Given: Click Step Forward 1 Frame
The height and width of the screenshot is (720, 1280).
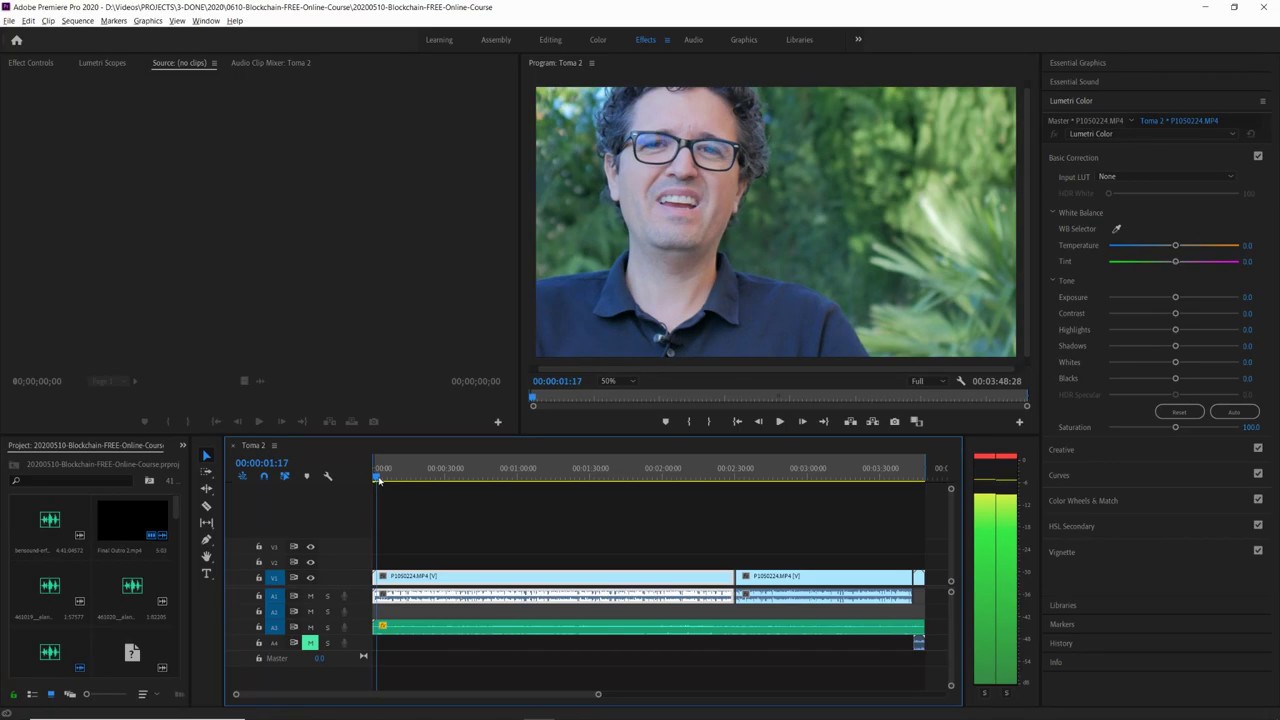Looking at the screenshot, I should click(801, 422).
